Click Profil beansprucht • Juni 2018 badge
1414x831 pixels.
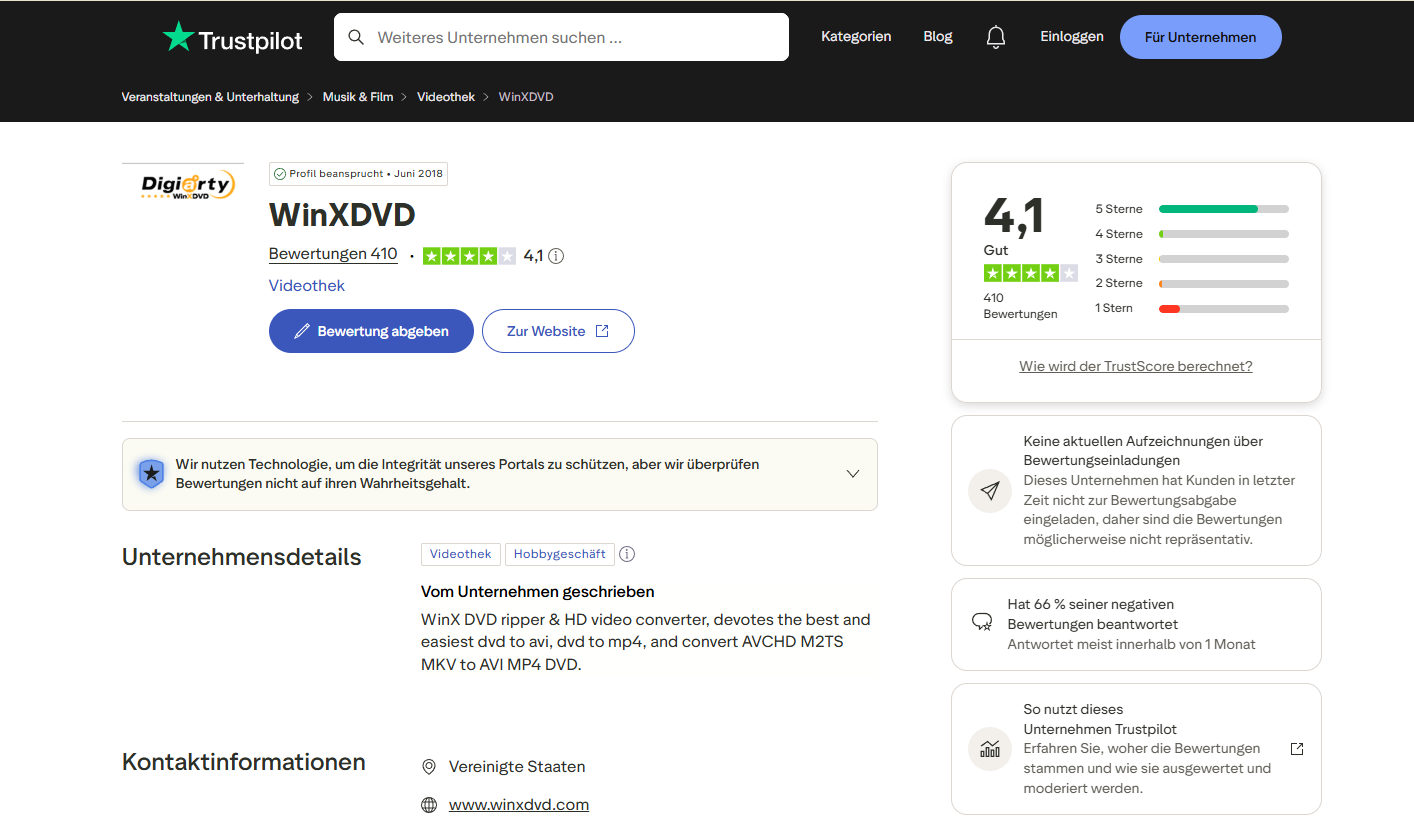(358, 174)
